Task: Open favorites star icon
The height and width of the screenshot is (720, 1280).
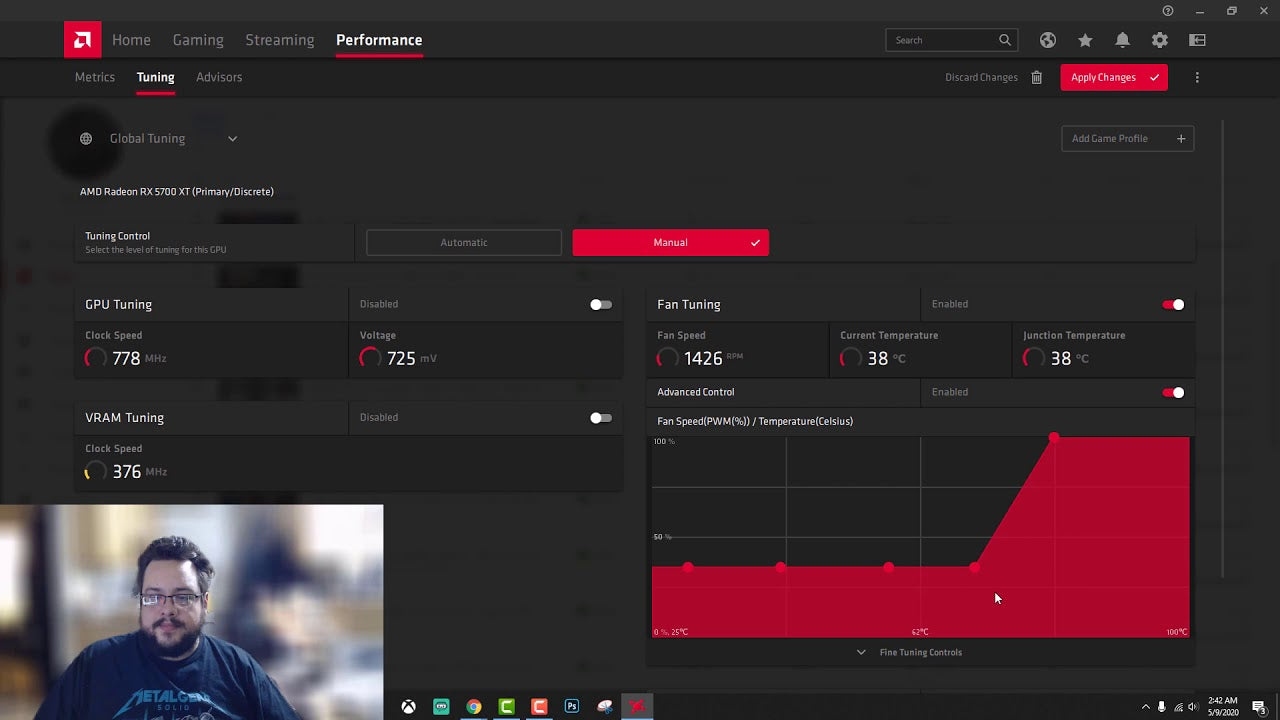Action: click(x=1085, y=40)
